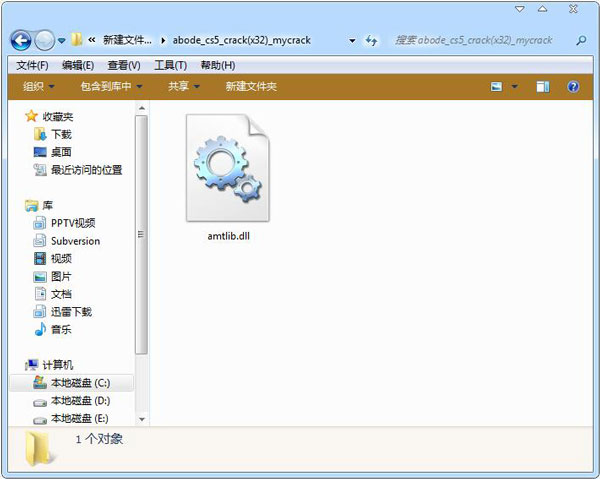Viewport: 600px width, 479px height.
Task: Open the view options dropdown arrow
Action: [515, 87]
